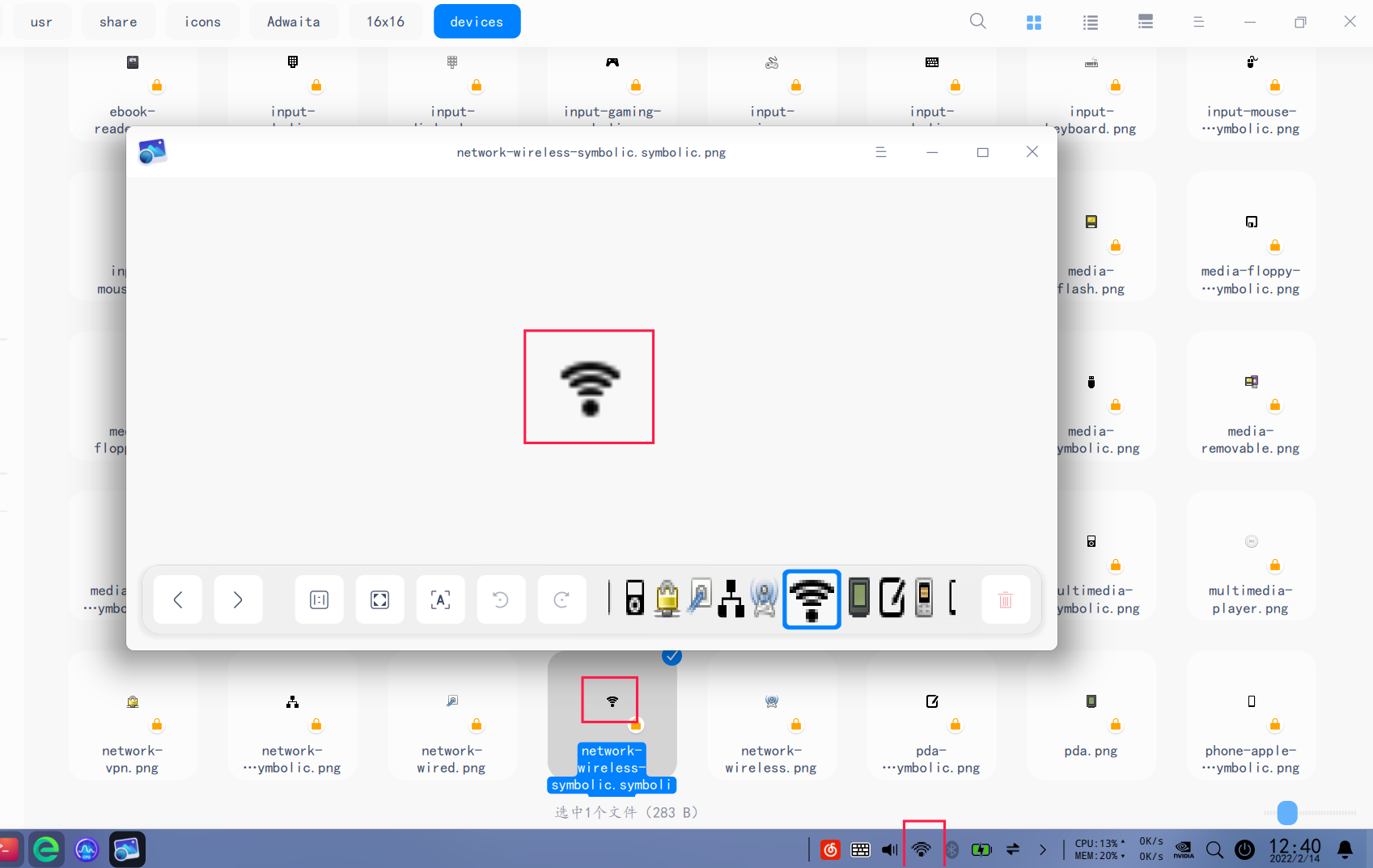The width and height of the screenshot is (1373, 868).
Task: Expand the hidden tray icons arrow
Action: pyautogui.click(x=1042, y=849)
